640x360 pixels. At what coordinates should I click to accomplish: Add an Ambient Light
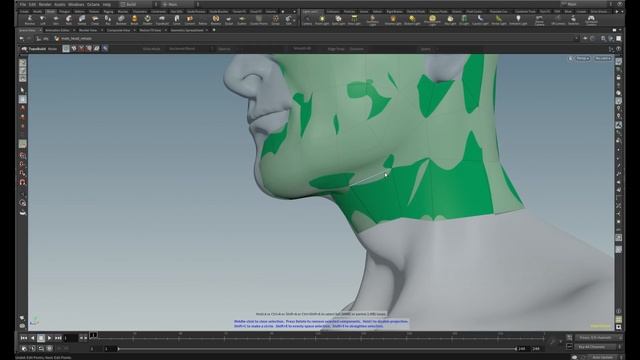click(518, 20)
